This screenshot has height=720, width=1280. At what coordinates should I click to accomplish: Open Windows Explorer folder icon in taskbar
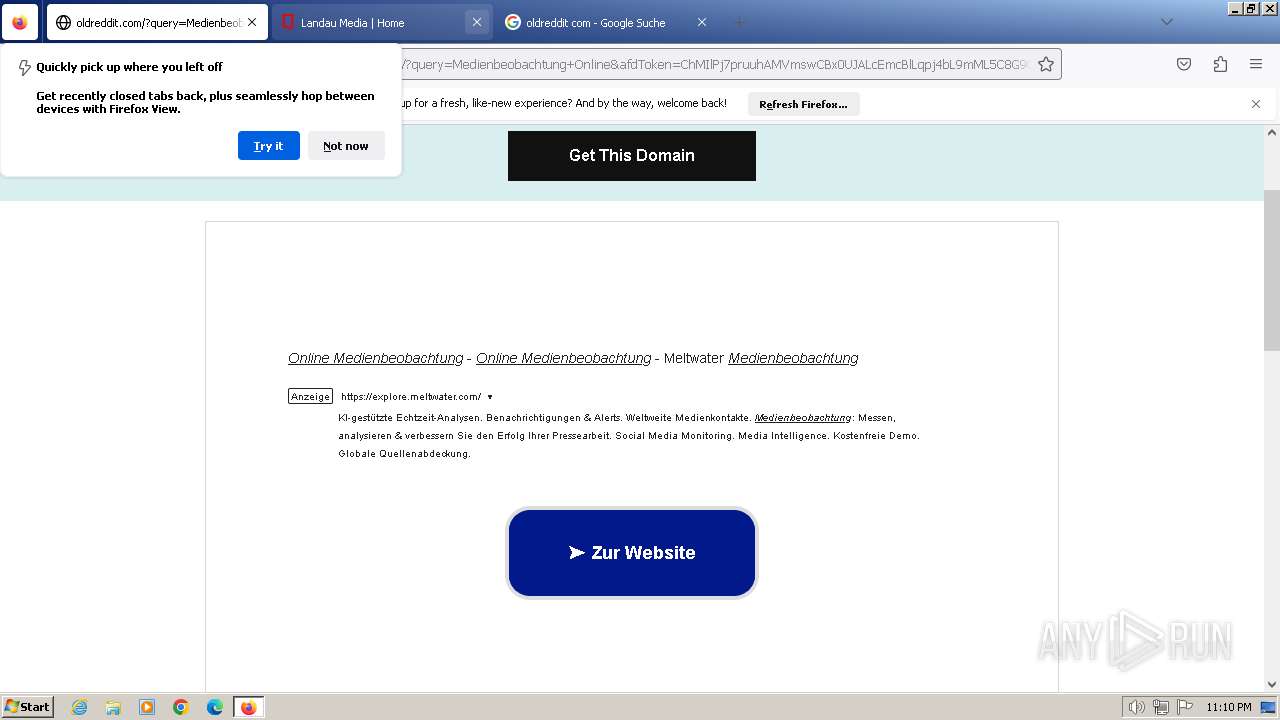[113, 707]
